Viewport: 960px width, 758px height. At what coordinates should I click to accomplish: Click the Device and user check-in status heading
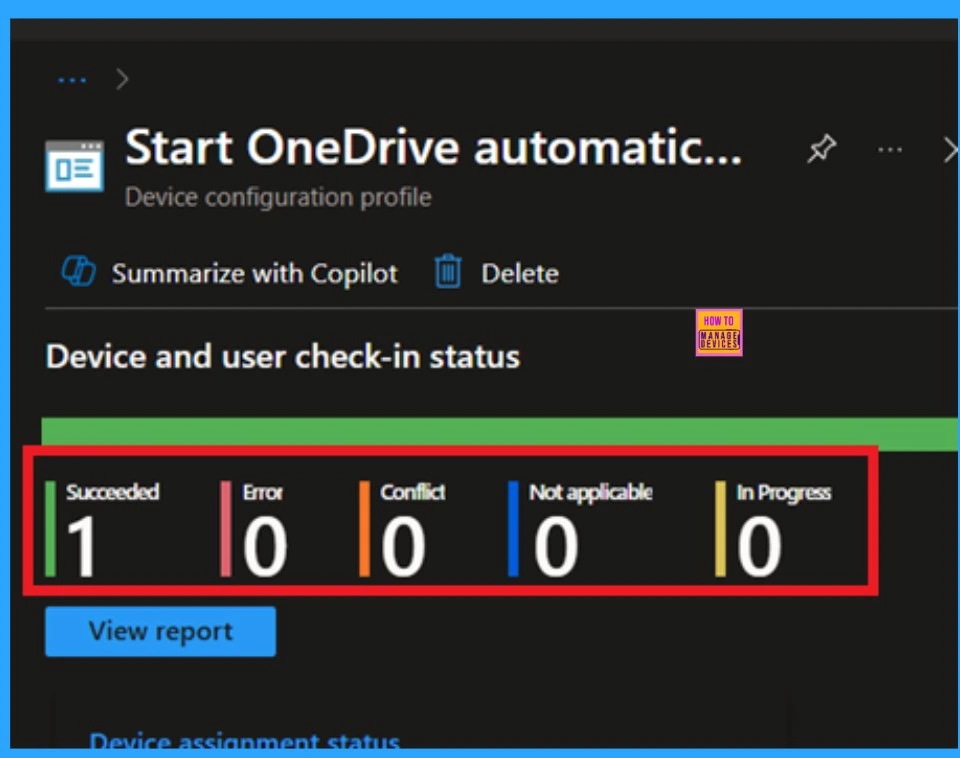coord(283,356)
